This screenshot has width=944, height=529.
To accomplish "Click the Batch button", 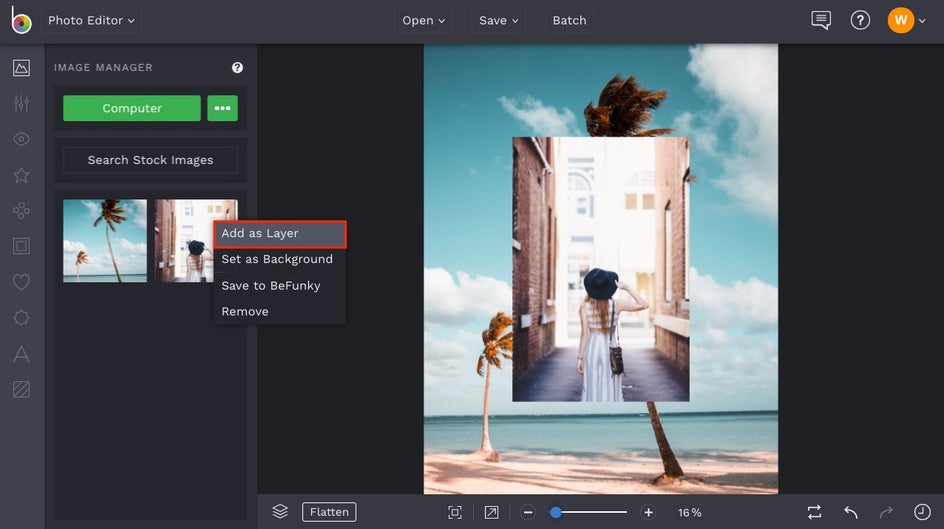I will [569, 20].
